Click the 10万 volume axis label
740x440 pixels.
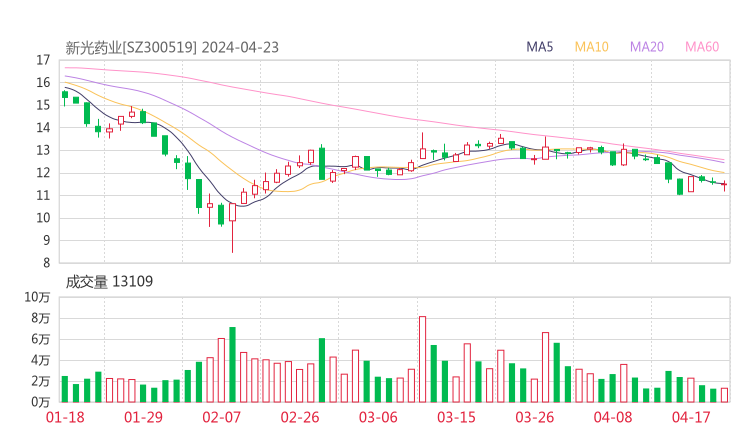37,297
